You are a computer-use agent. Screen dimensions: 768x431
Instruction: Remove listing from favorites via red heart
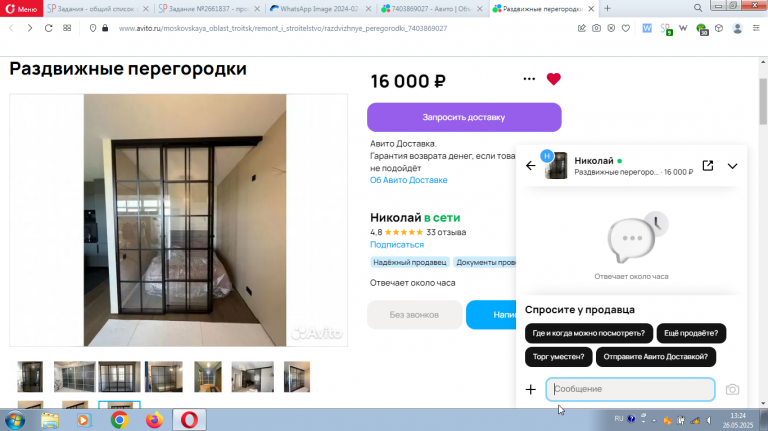[x=553, y=79]
